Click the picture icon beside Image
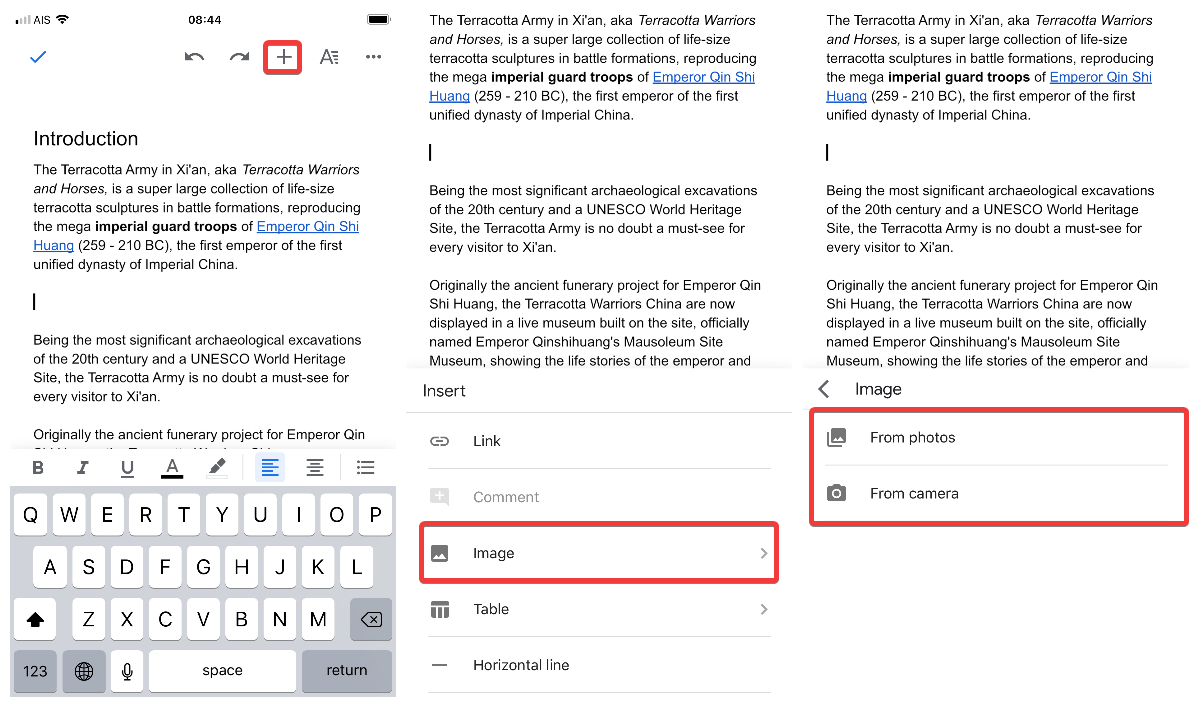1200x707 pixels. point(439,553)
